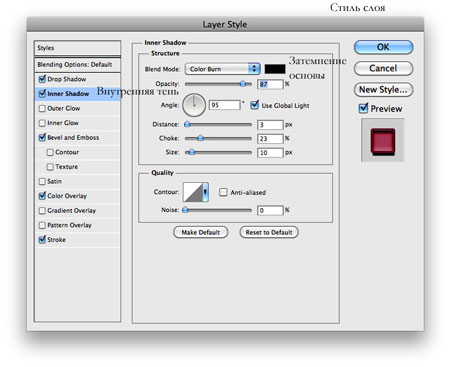Toggle the Preview checkbox

pos(363,108)
